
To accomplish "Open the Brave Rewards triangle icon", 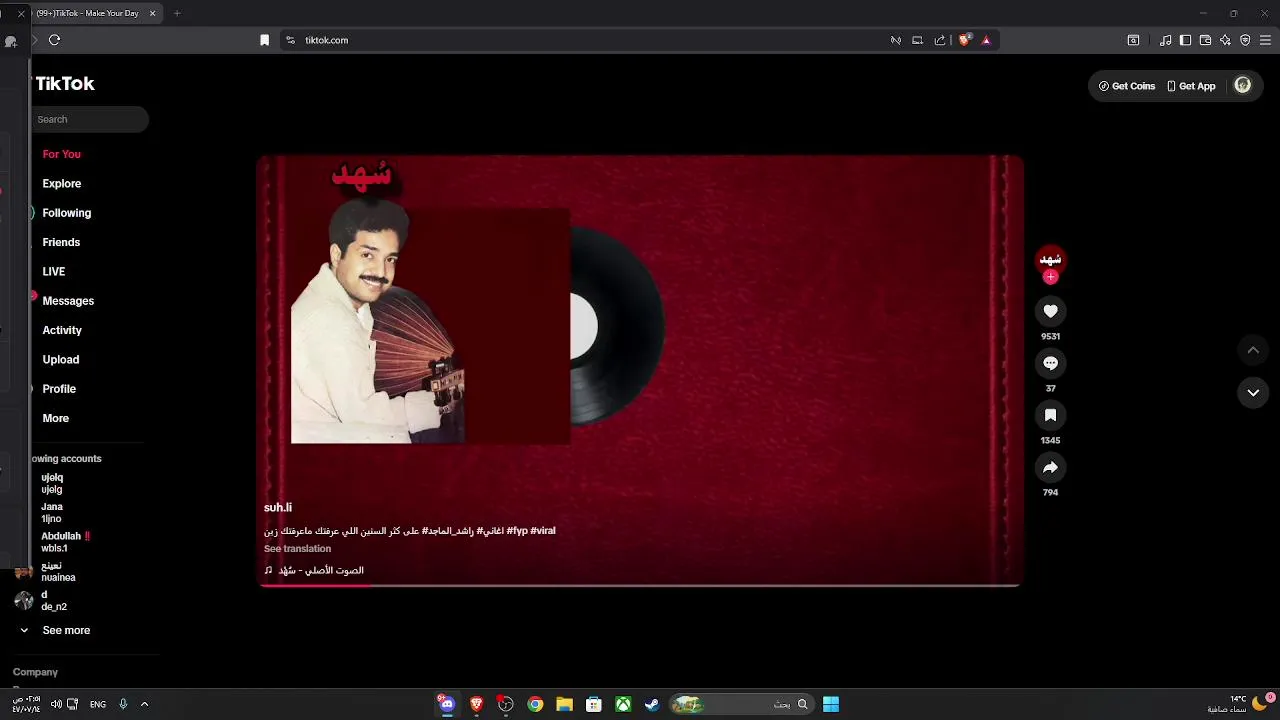I will click(986, 40).
